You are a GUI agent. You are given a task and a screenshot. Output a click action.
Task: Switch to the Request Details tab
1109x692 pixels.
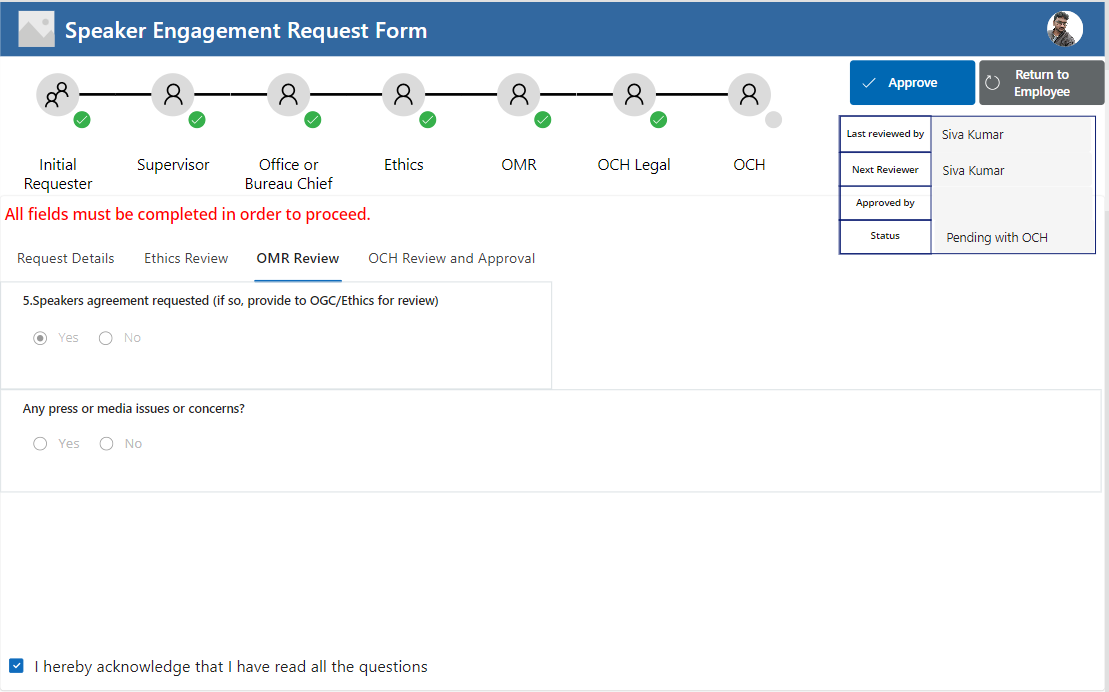(x=65, y=258)
